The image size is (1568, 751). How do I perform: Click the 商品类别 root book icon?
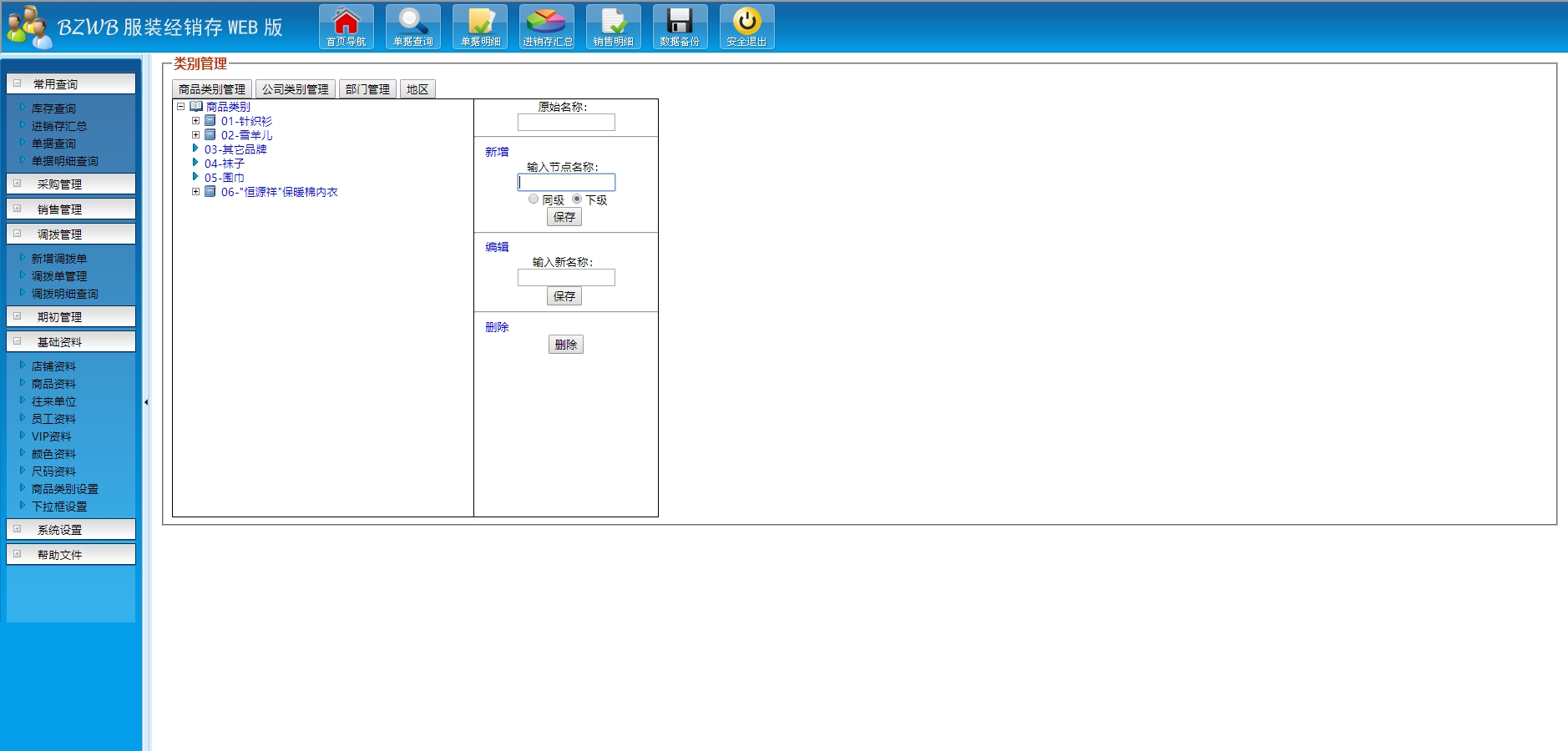(x=196, y=107)
